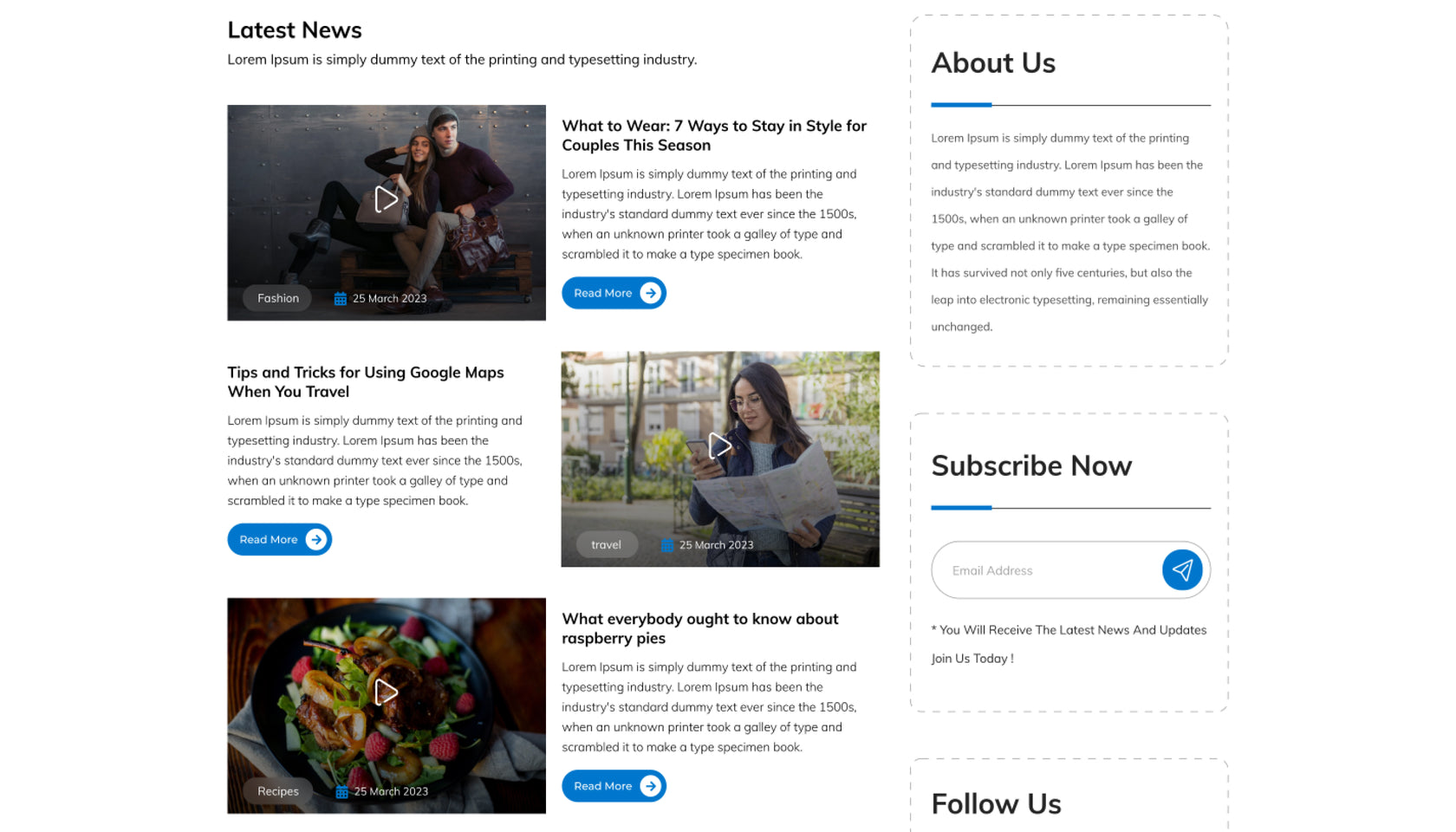The width and height of the screenshot is (1456, 832).
Task: Click the 25 March 2023 date on the Fashion post
Action: [x=389, y=298]
